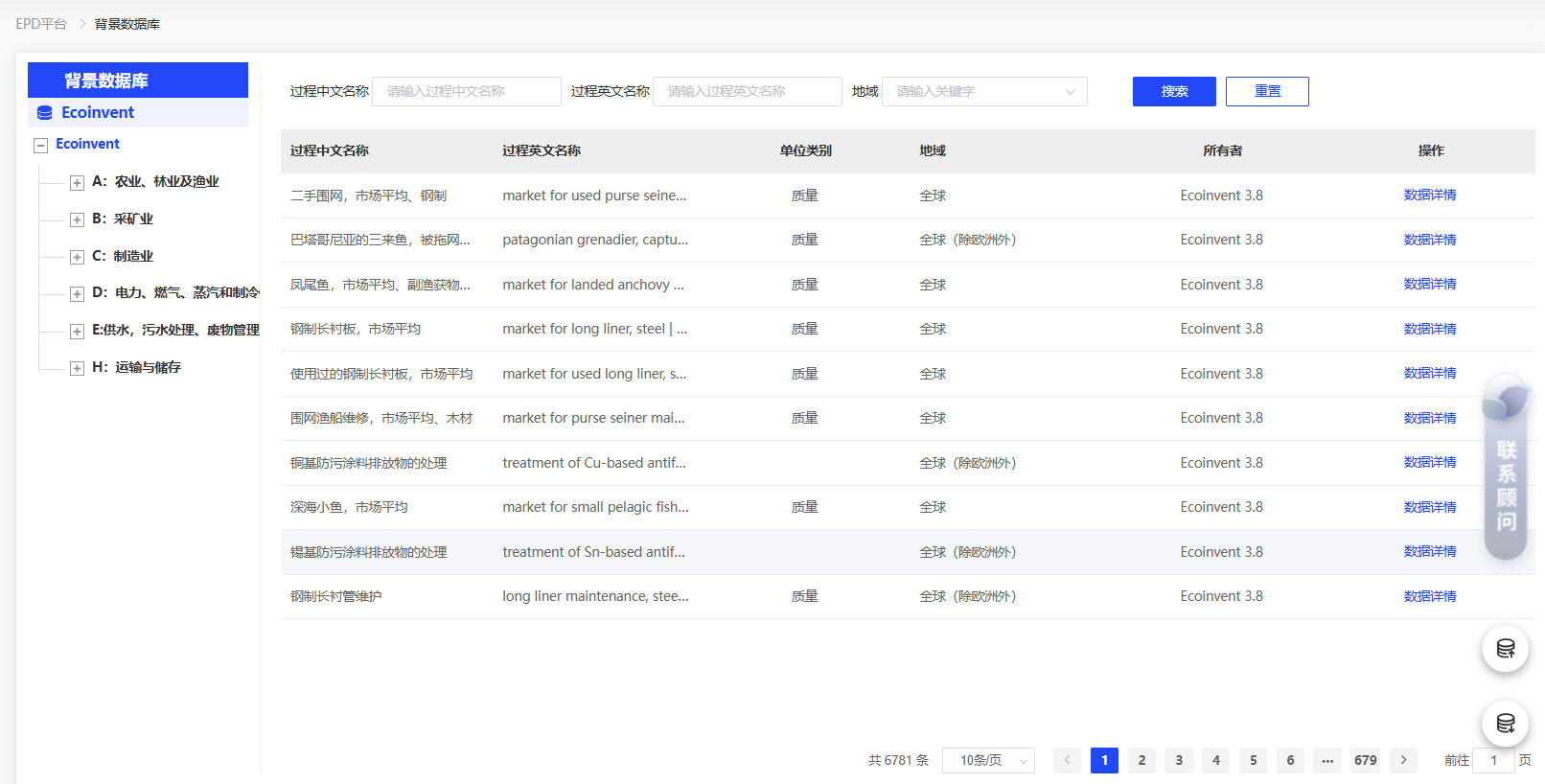Screen dimensions: 1545x784
Task: Click 背景数据库 breadcrumb item
Action: click(x=127, y=24)
